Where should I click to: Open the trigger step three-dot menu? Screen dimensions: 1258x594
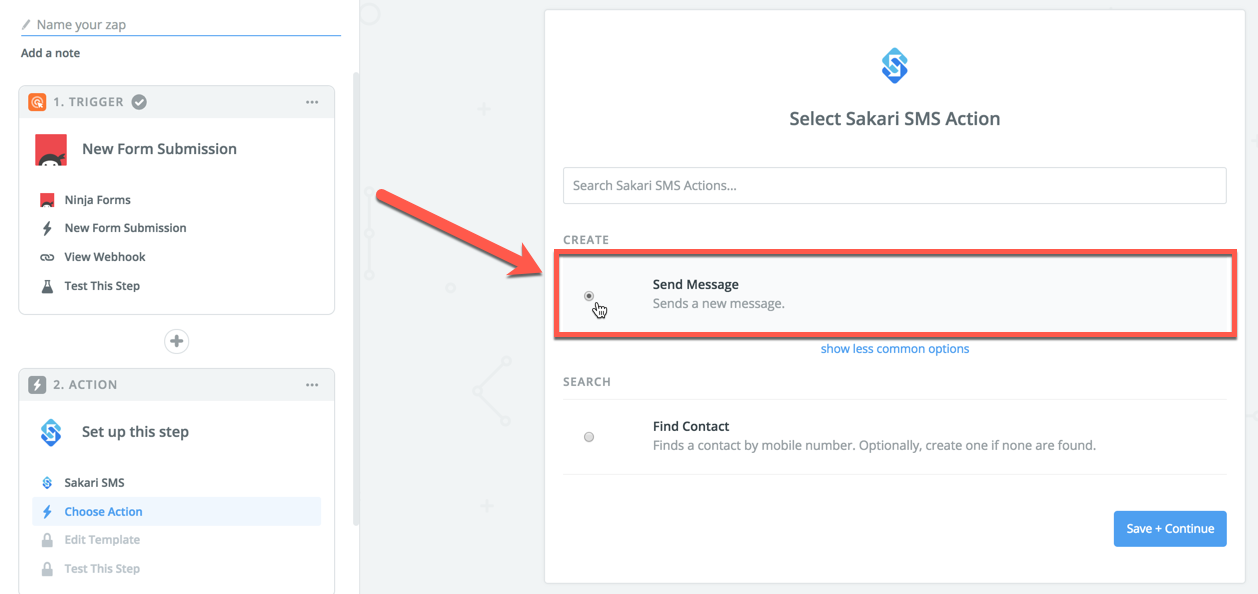[x=312, y=102]
